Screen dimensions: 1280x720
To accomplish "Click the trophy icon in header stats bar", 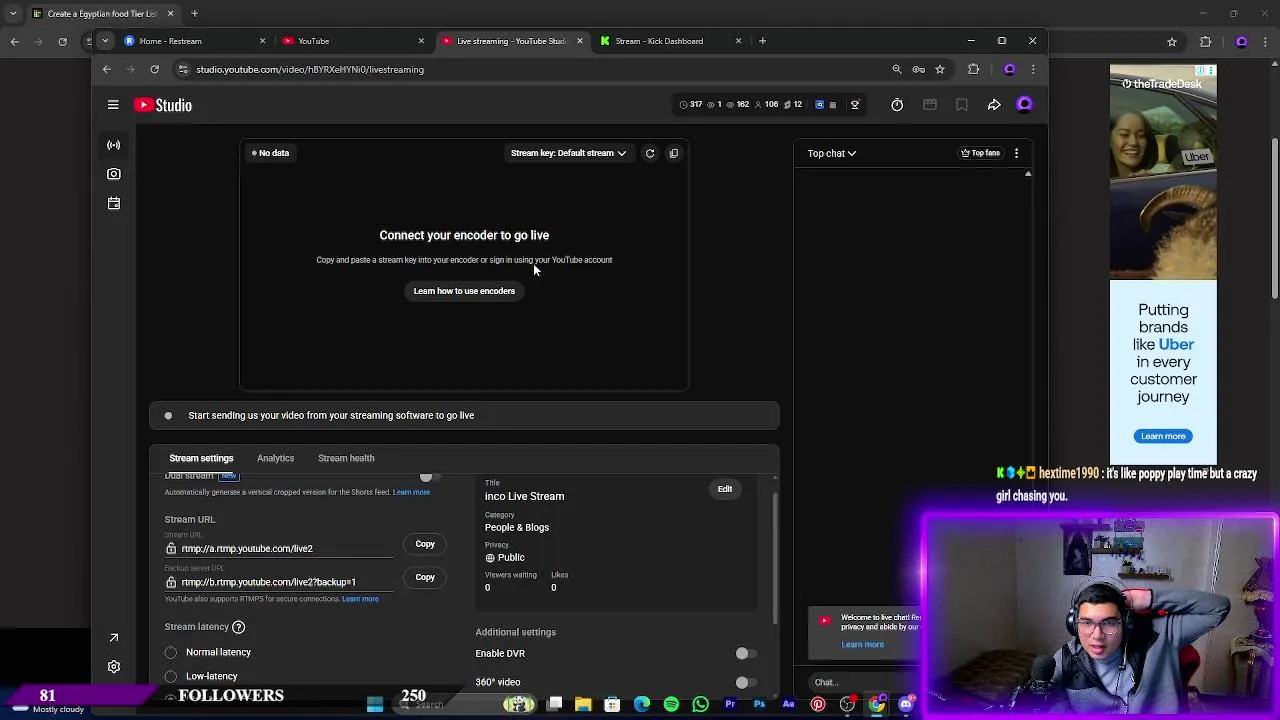I will [855, 105].
